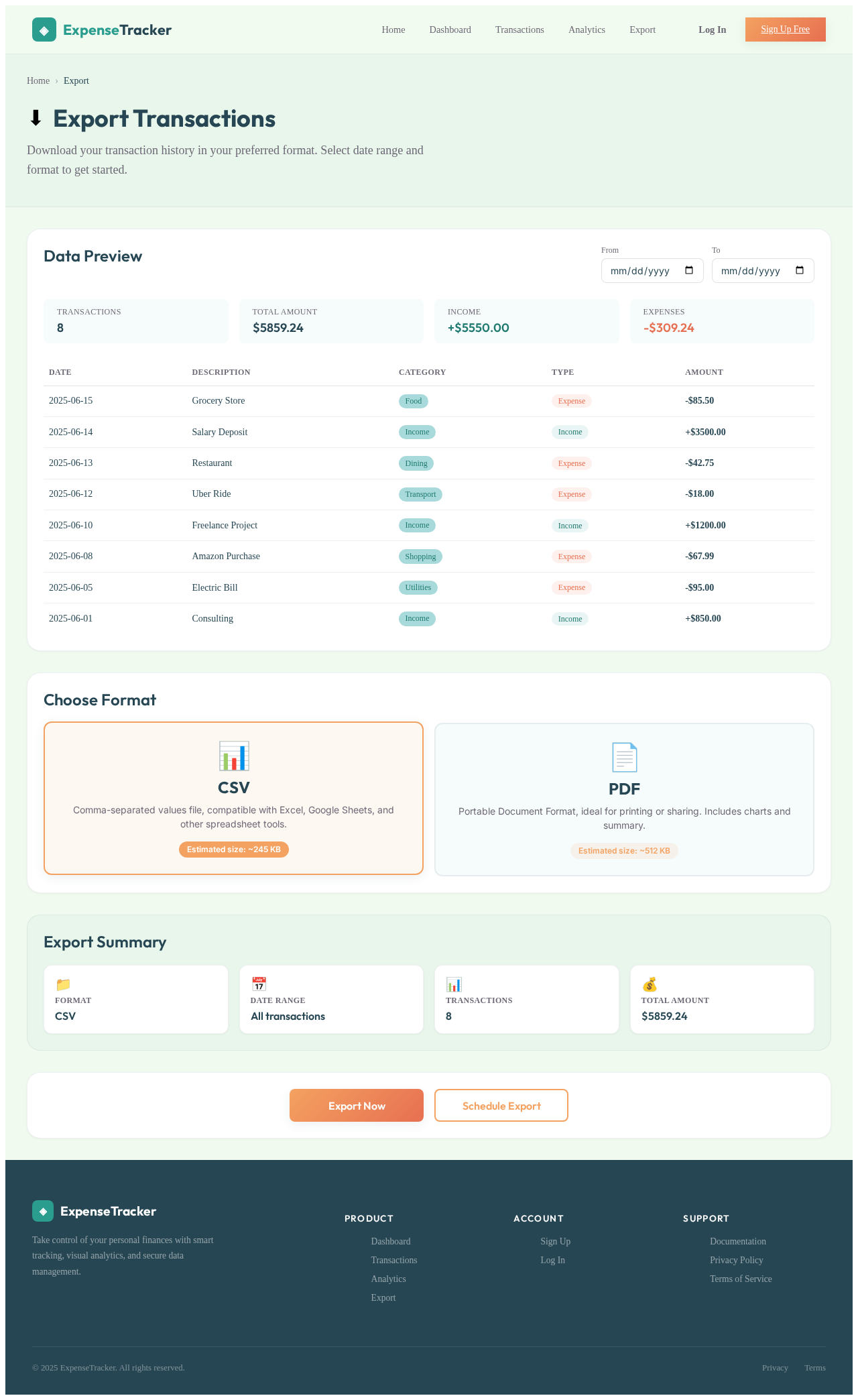Open the footer Terms of Service link
This screenshot has width=858, height=1400.
[741, 1279]
